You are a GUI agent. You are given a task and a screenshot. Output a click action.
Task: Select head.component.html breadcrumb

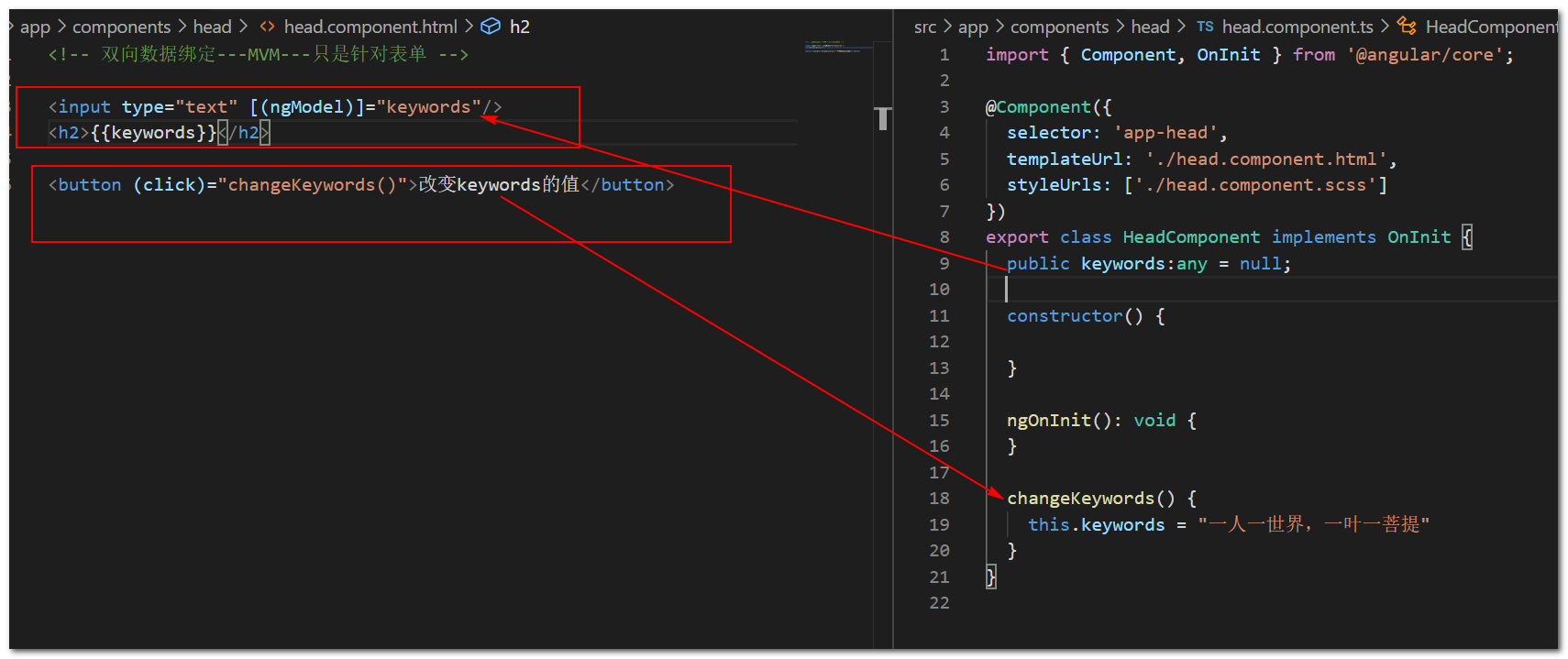pyautogui.click(x=370, y=27)
